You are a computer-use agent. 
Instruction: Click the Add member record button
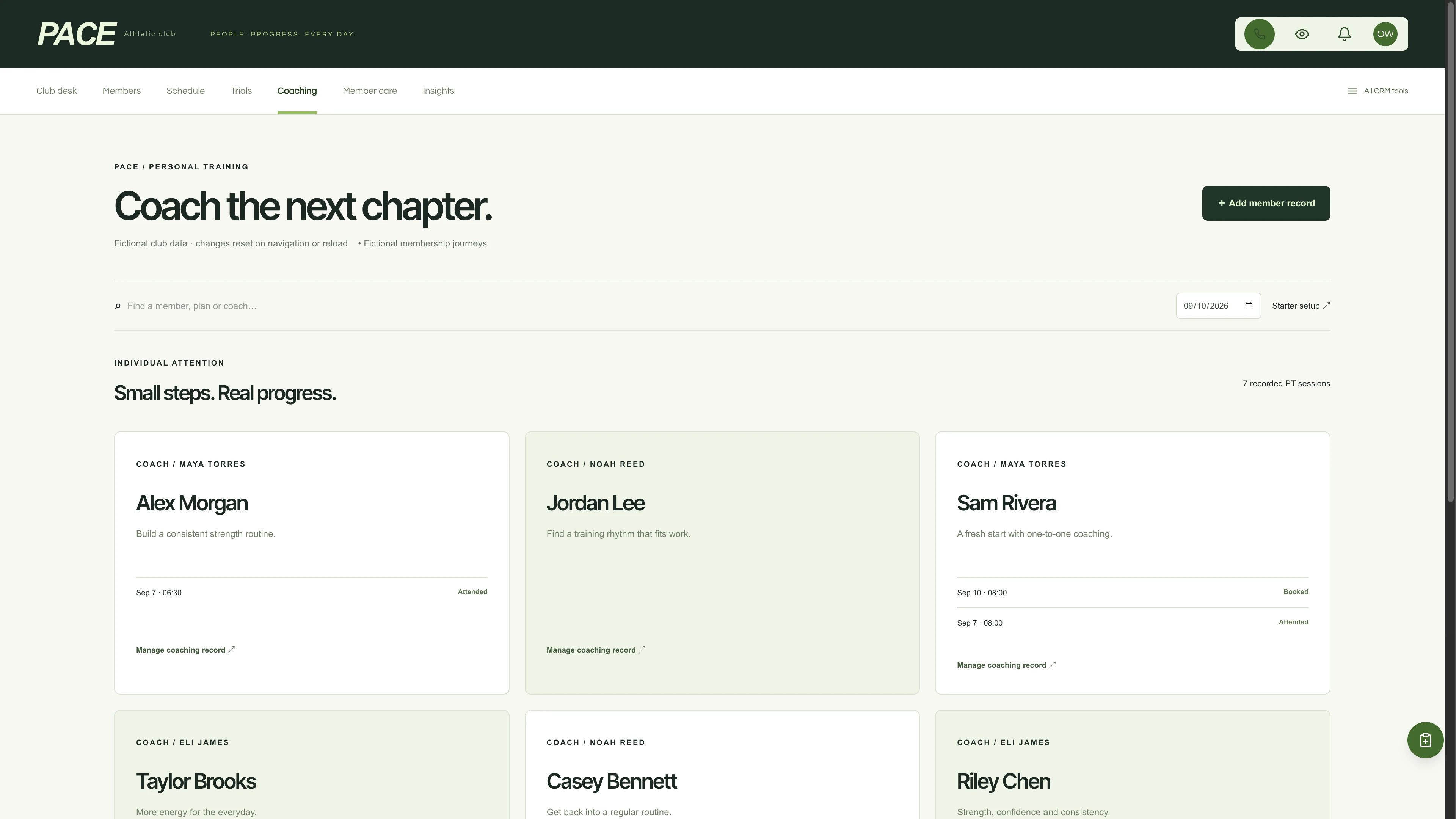(x=1266, y=203)
